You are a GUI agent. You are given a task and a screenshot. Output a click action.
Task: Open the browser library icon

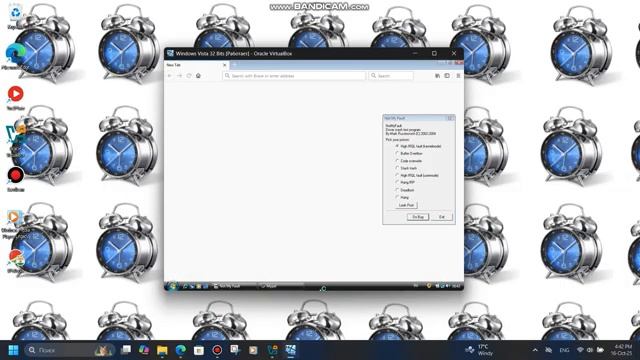438,76
